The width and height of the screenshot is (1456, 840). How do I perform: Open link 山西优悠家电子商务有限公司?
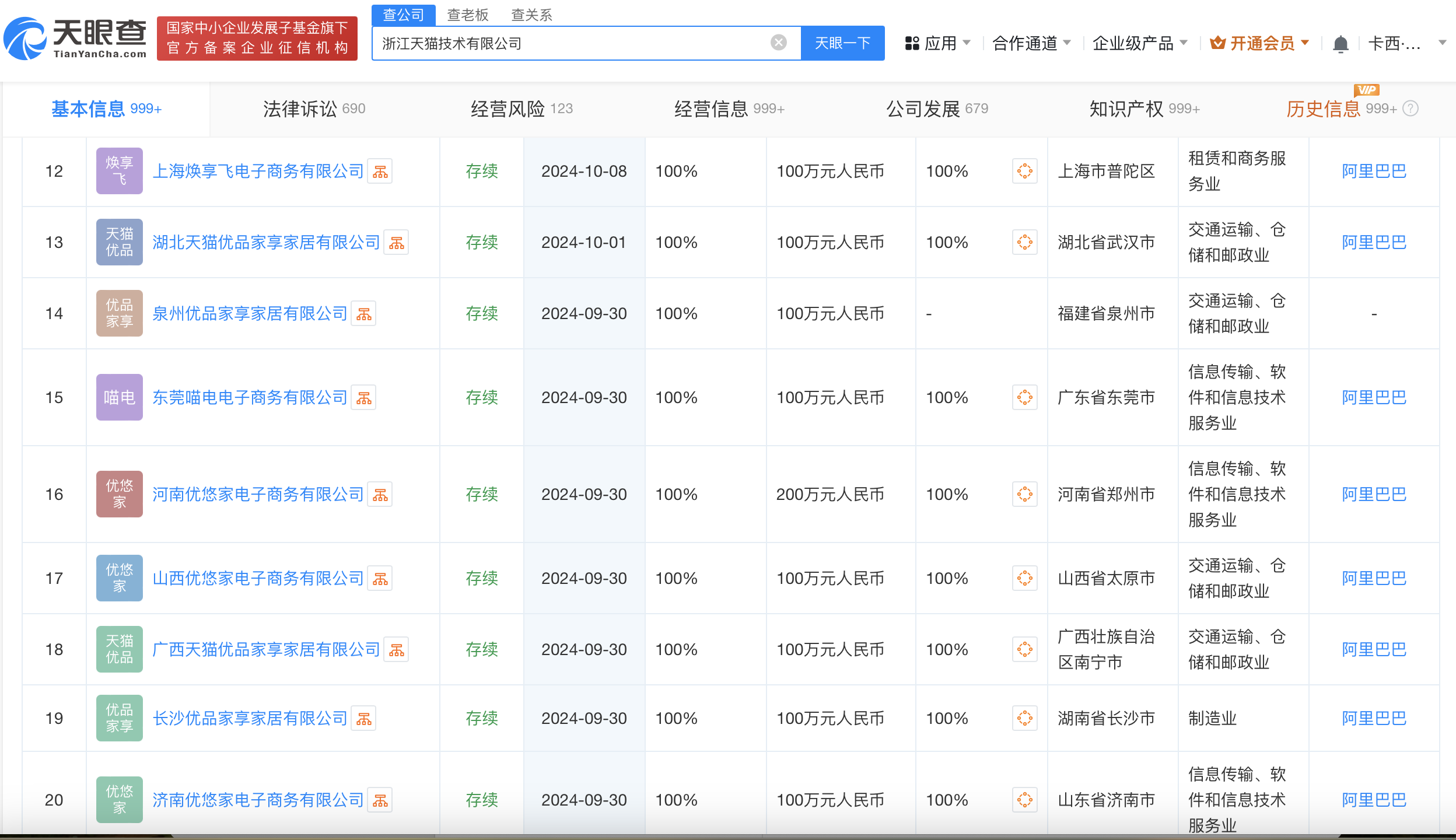pos(258,579)
